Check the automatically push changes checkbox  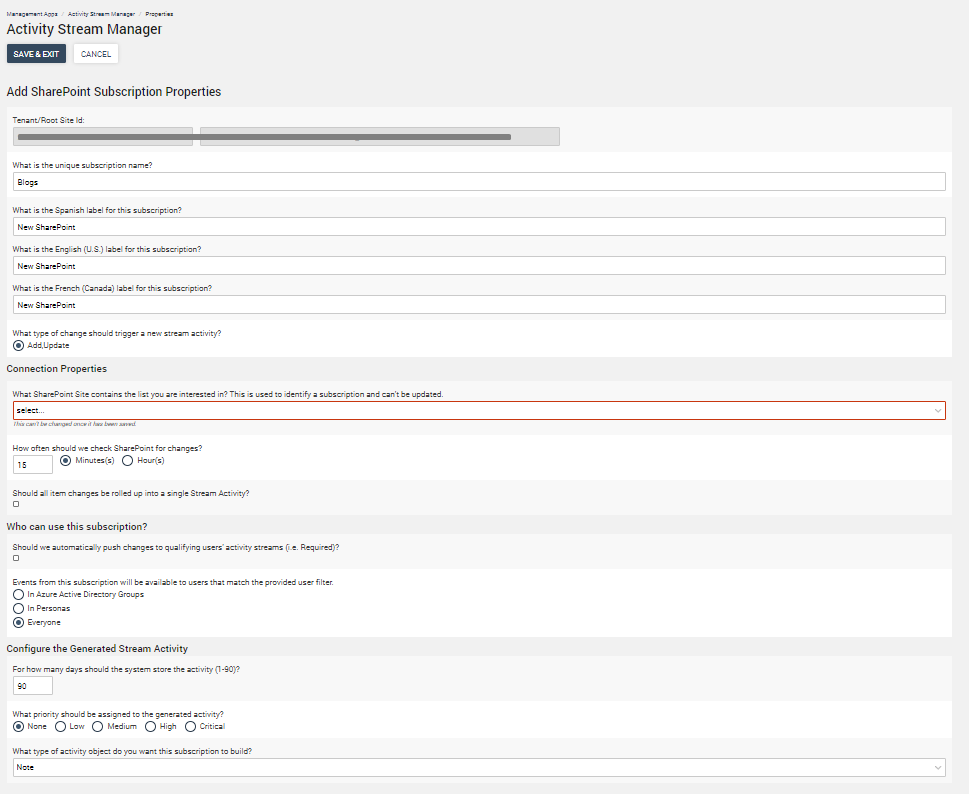click(x=16, y=558)
